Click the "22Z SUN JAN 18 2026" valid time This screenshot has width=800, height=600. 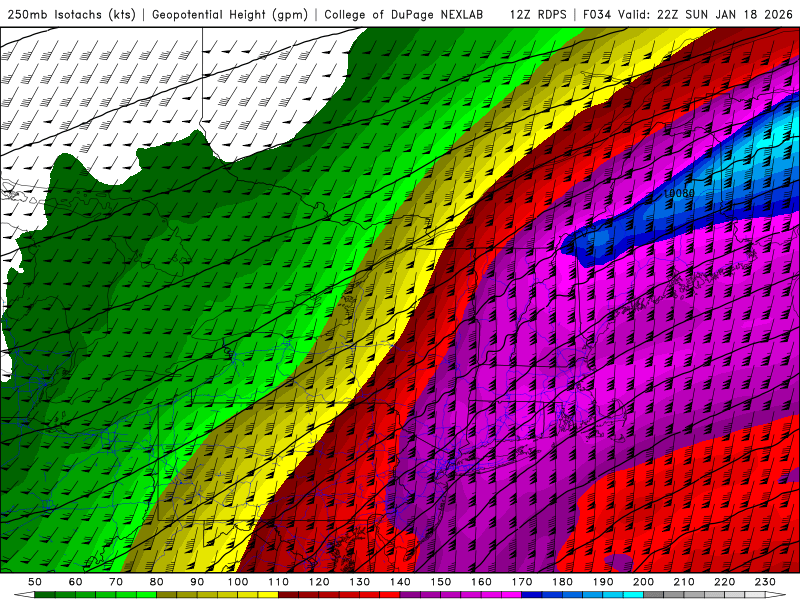click(725, 14)
